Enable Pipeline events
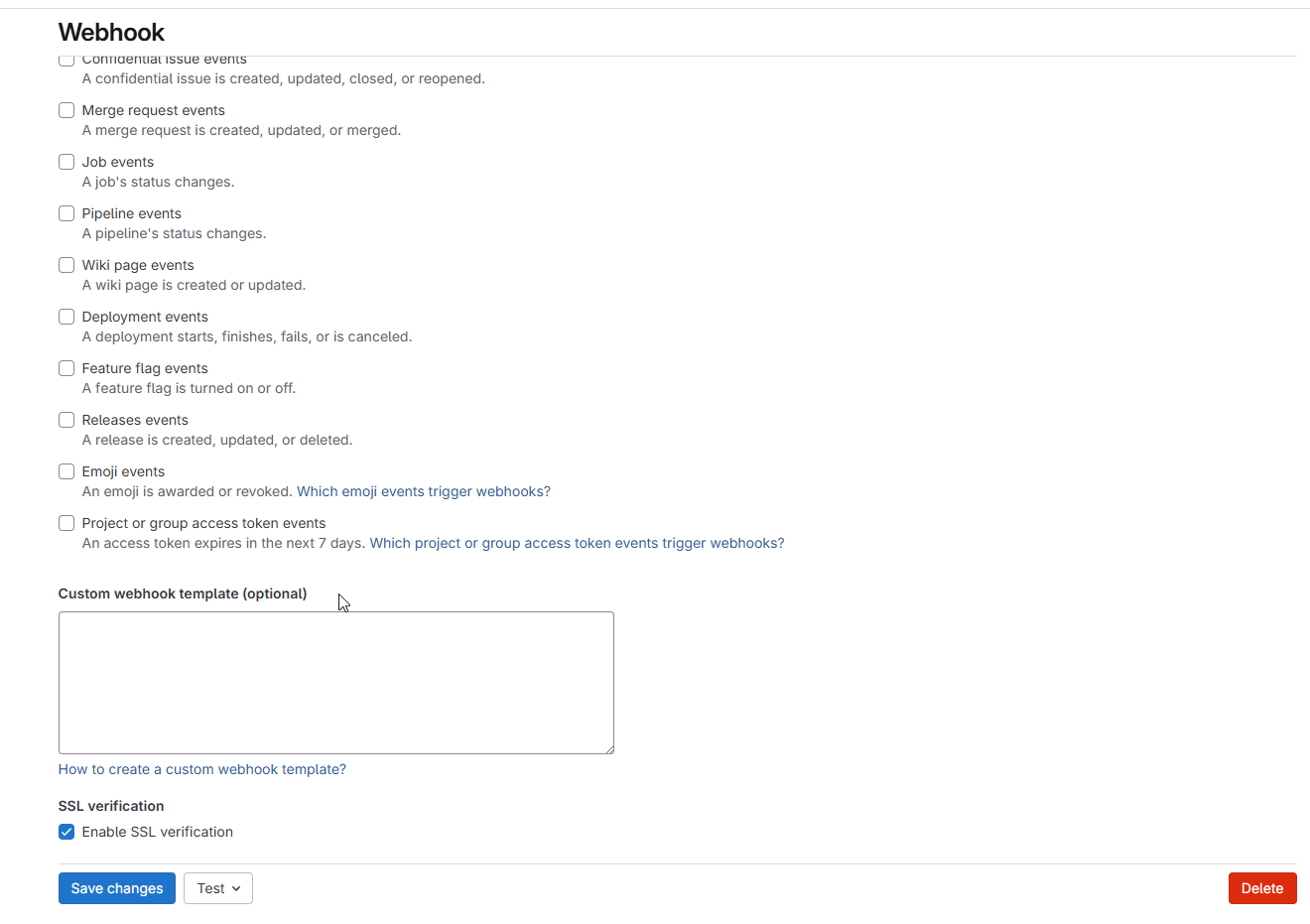This screenshot has width=1310, height=924. [x=65, y=212]
